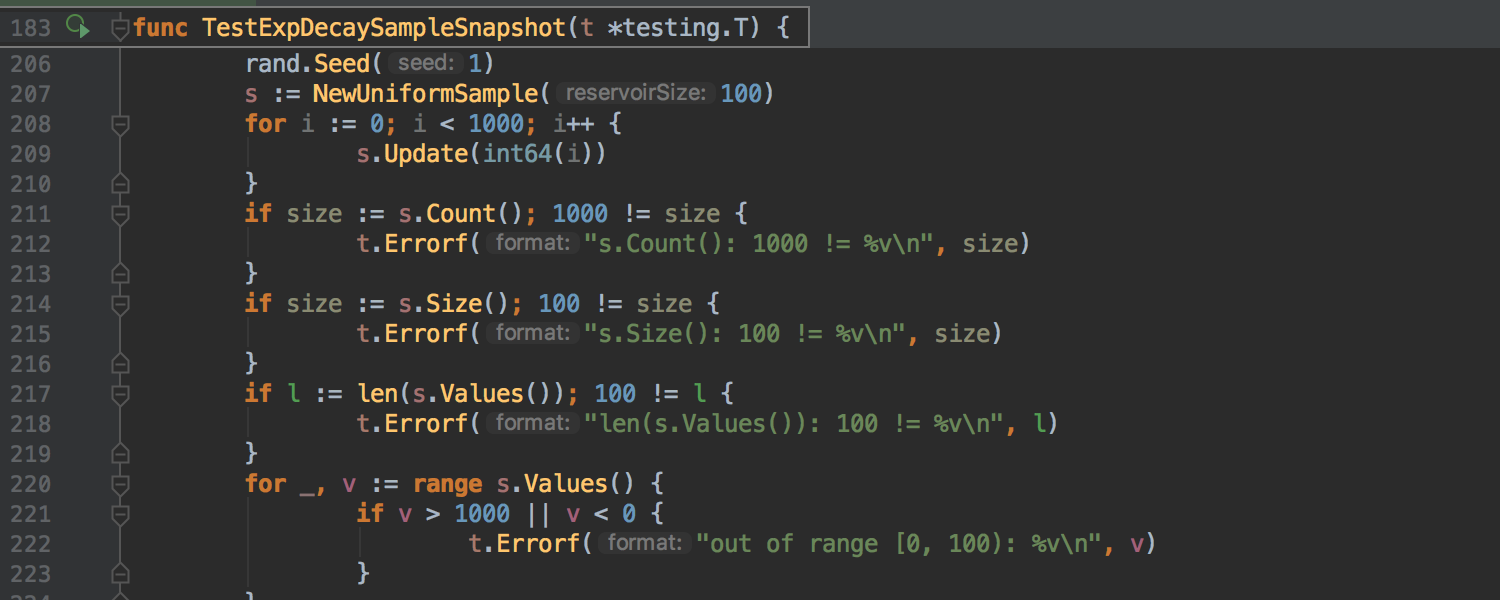1500x600 pixels.
Task: Click the fold end marker on line 216
Action: (x=120, y=364)
